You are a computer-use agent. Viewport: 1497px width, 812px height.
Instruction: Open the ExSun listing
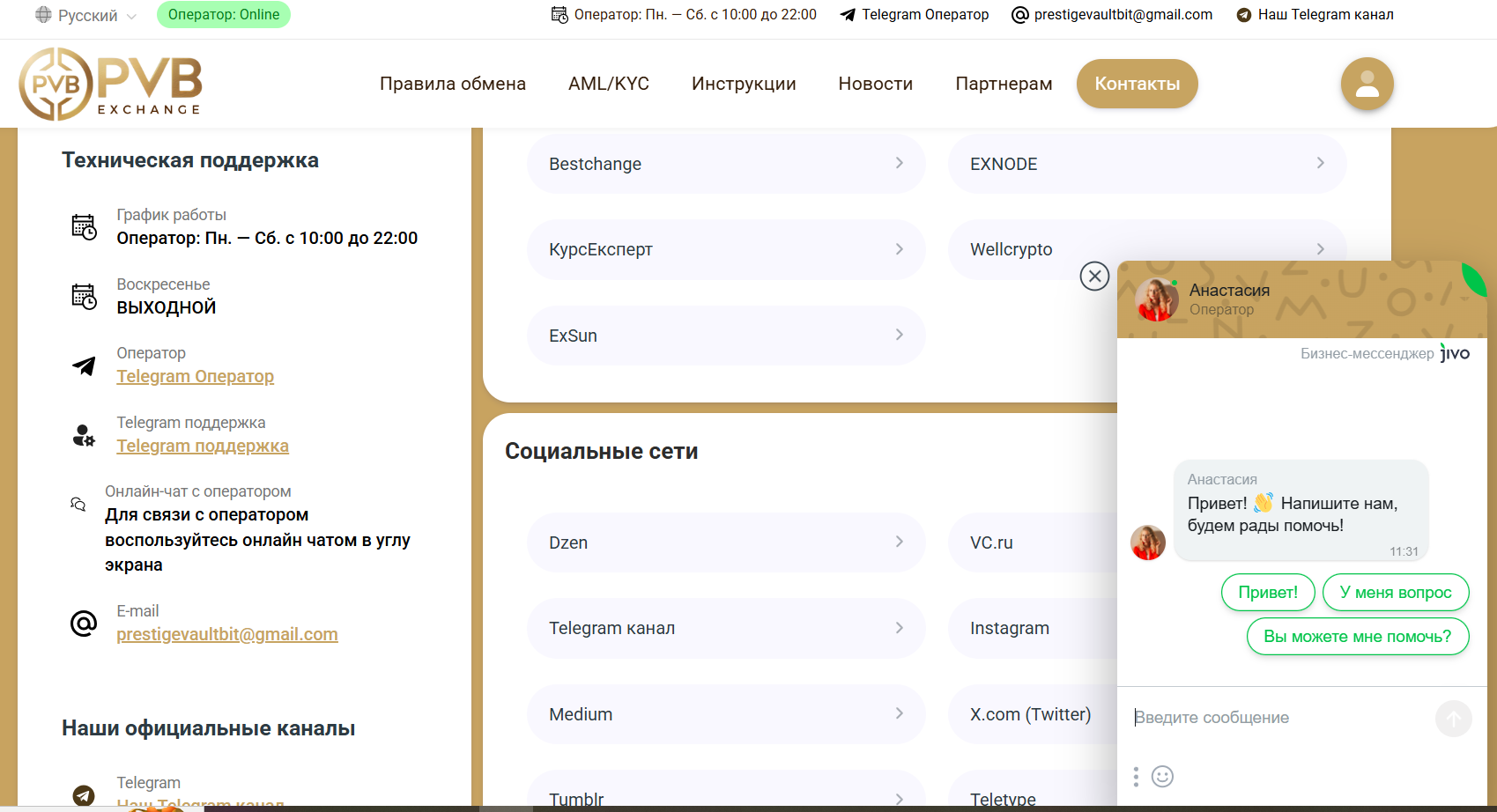click(726, 336)
